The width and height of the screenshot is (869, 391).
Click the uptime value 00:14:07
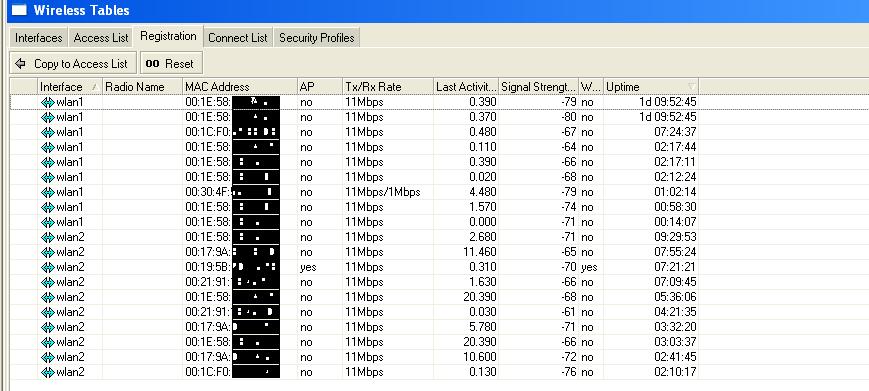point(675,222)
